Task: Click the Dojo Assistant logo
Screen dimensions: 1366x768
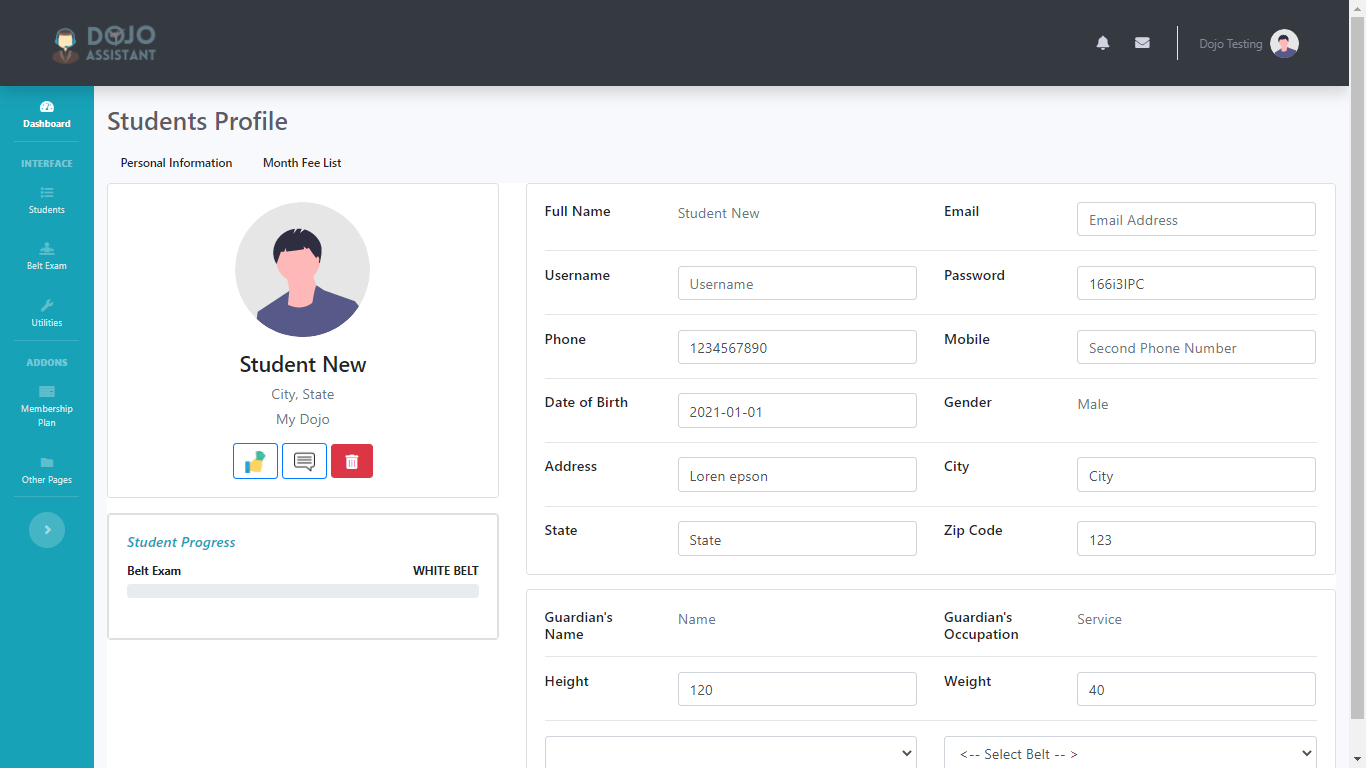Action: pyautogui.click(x=105, y=43)
